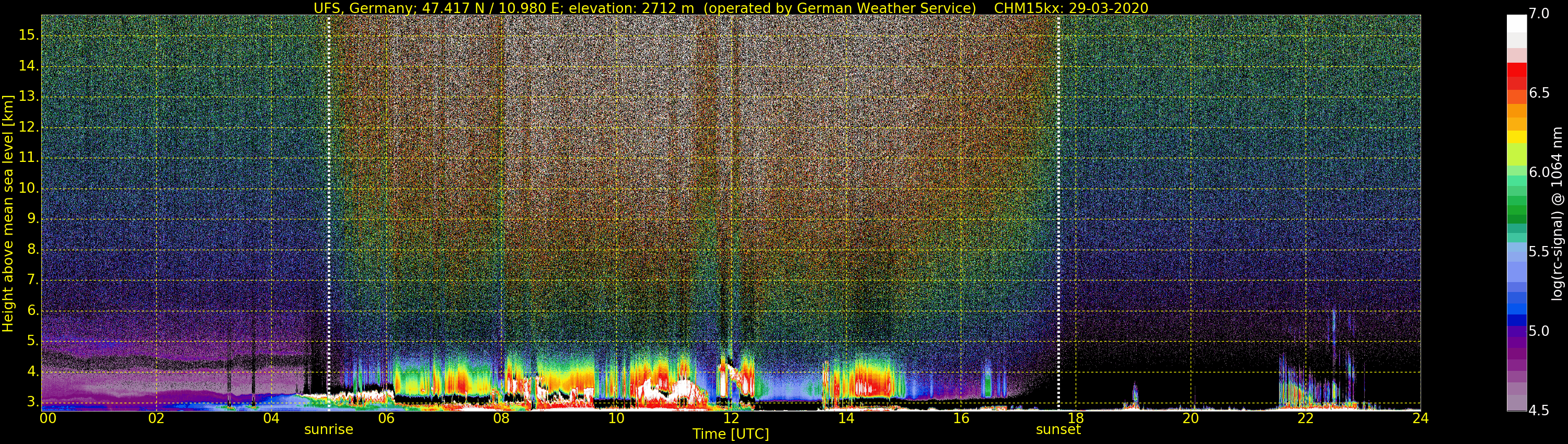Click the time axis tick '22'
Viewport: 1568px width, 444px height.
click(1306, 418)
